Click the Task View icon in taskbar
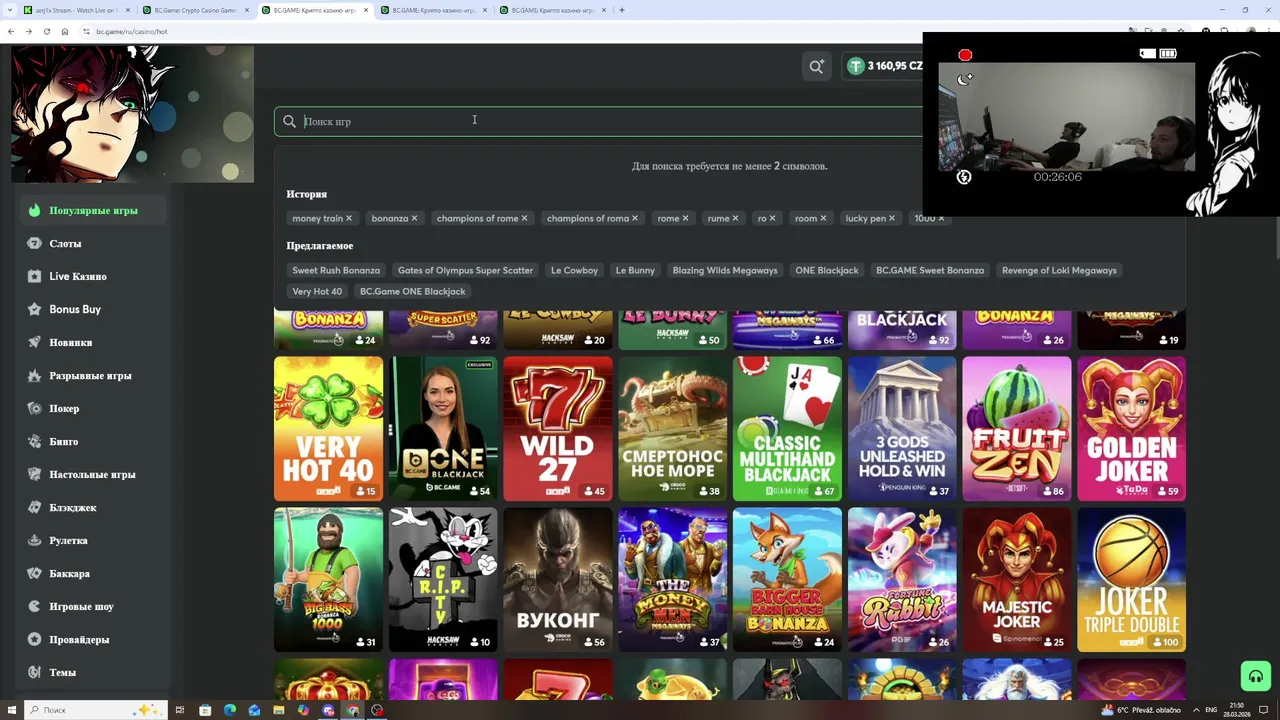 point(180,710)
